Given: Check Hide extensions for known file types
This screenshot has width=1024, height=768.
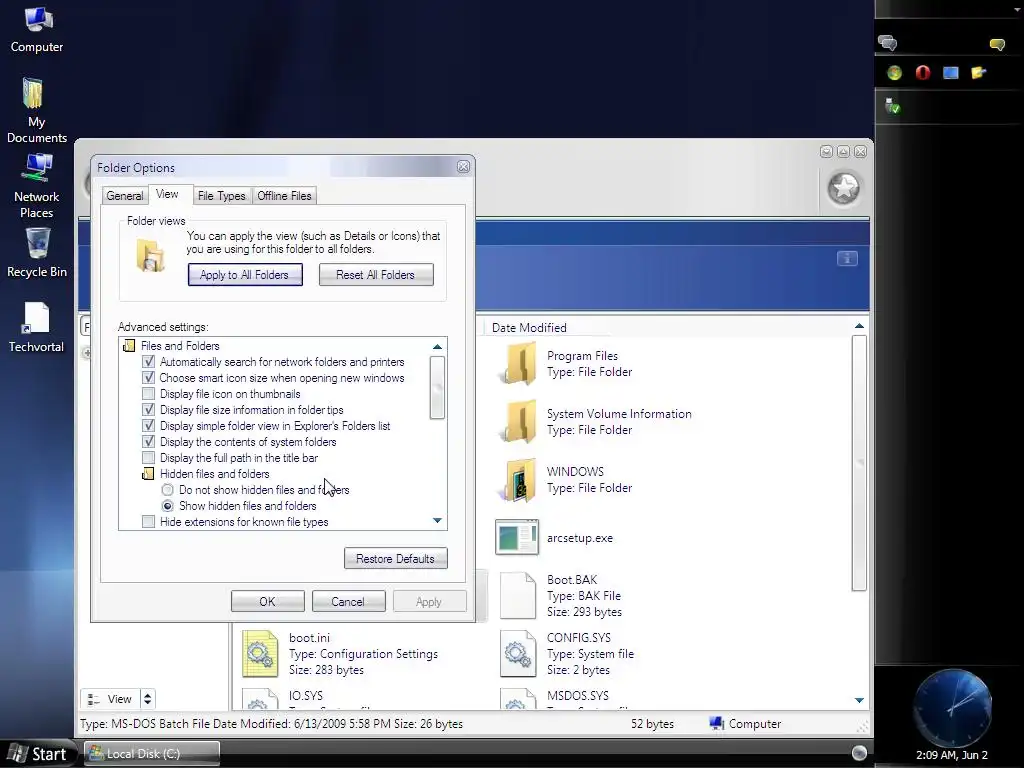Looking at the screenshot, I should [x=148, y=522].
